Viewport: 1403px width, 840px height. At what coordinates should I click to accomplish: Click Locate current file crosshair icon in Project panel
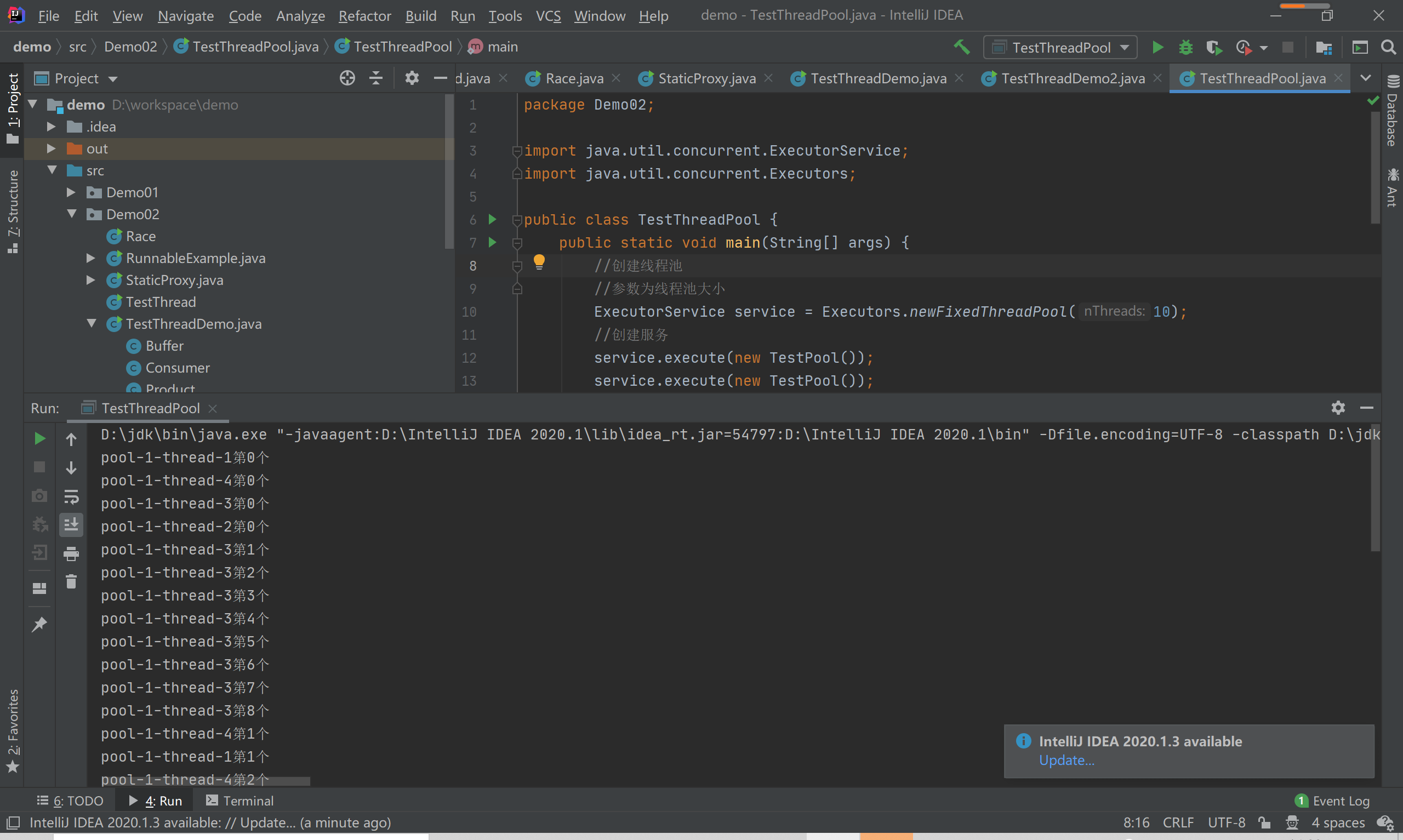(347, 78)
